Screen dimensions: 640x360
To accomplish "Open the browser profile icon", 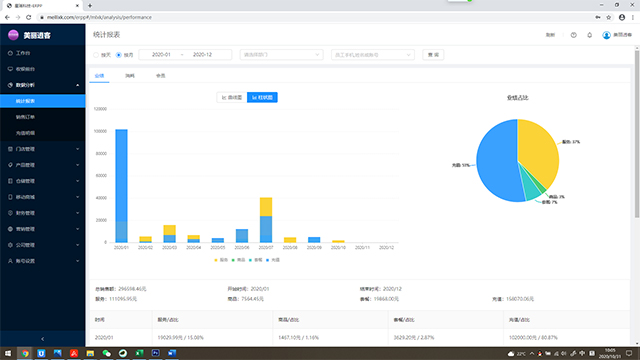I will click(x=622, y=17).
